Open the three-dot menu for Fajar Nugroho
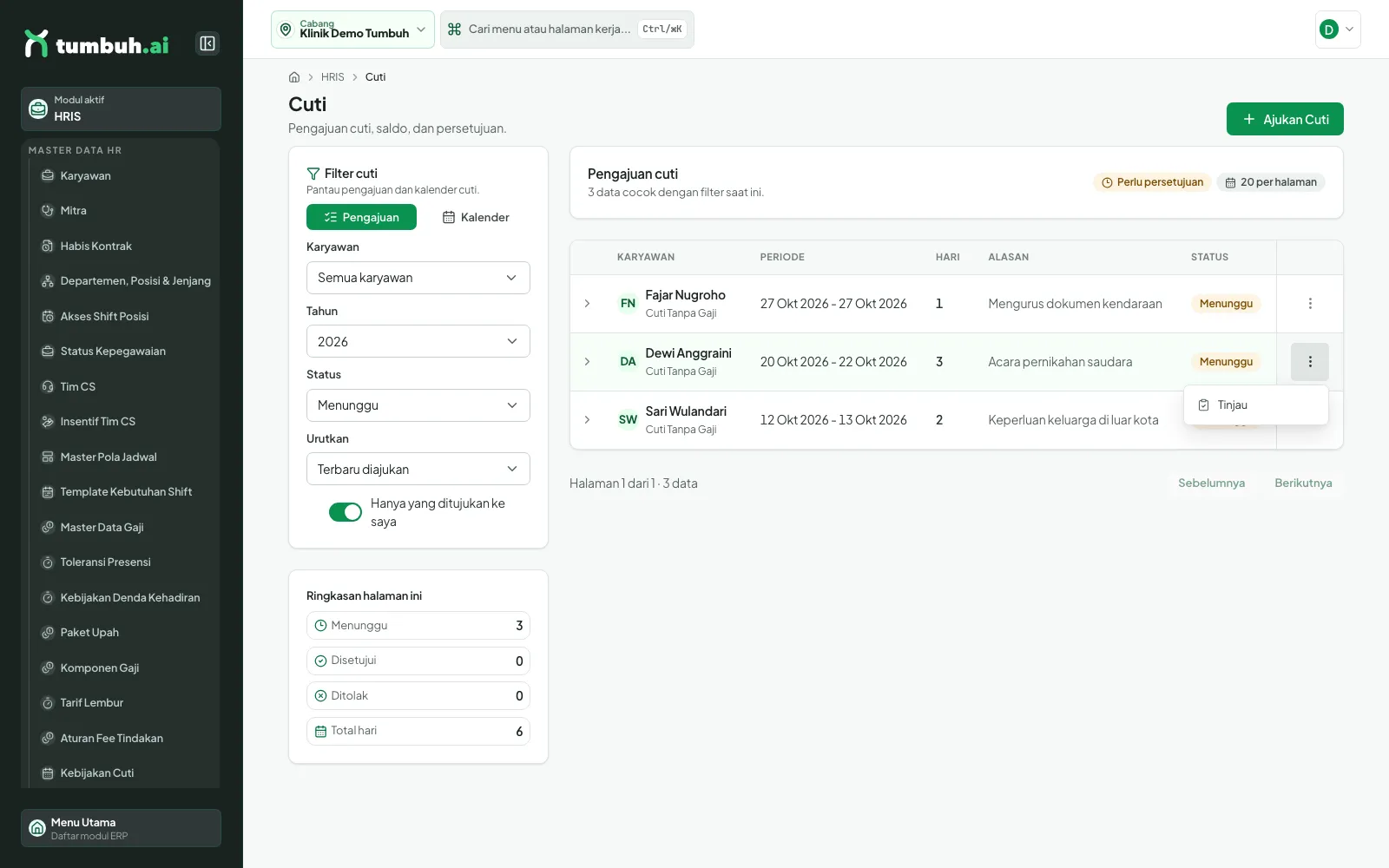Viewport: 1389px width, 868px height. (x=1310, y=304)
